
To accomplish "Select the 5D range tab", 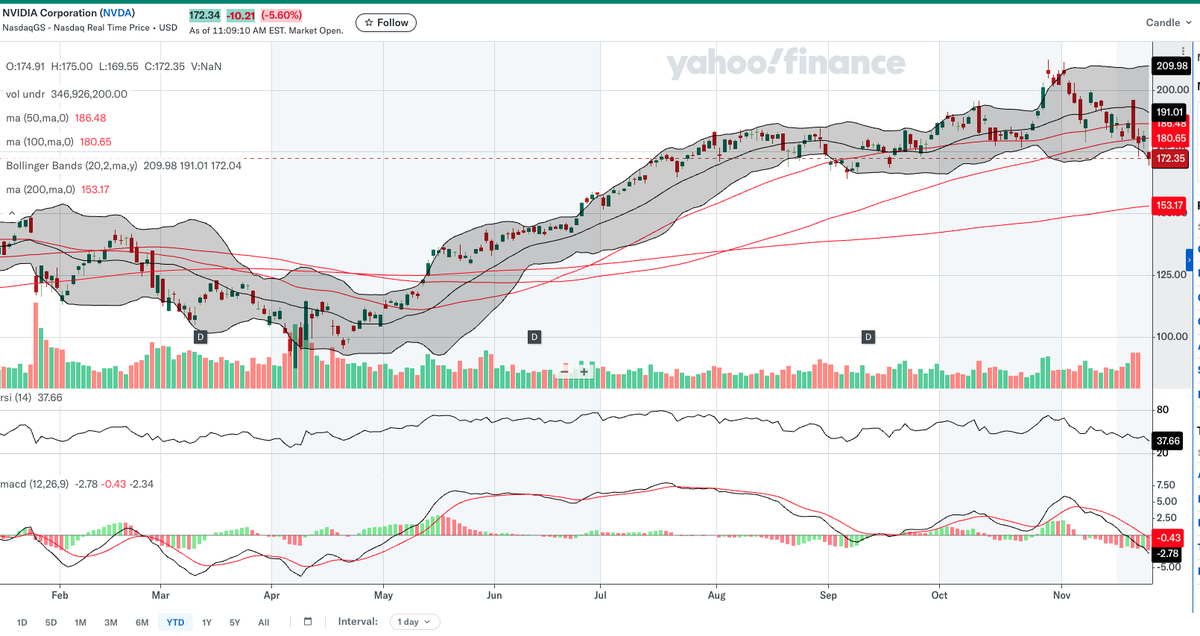I will (51, 622).
